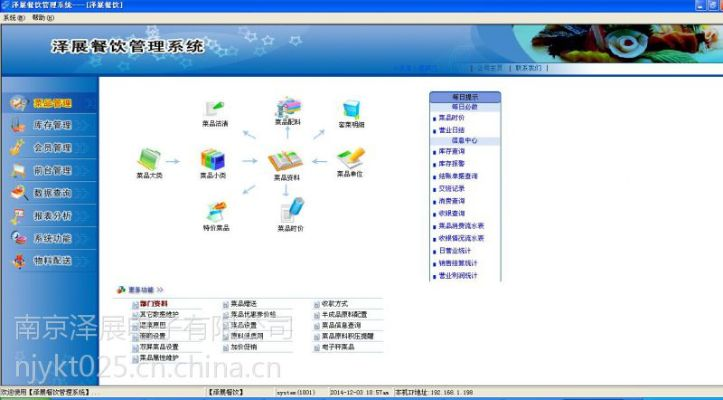Open the 菜品属性维护 link

click(159, 358)
